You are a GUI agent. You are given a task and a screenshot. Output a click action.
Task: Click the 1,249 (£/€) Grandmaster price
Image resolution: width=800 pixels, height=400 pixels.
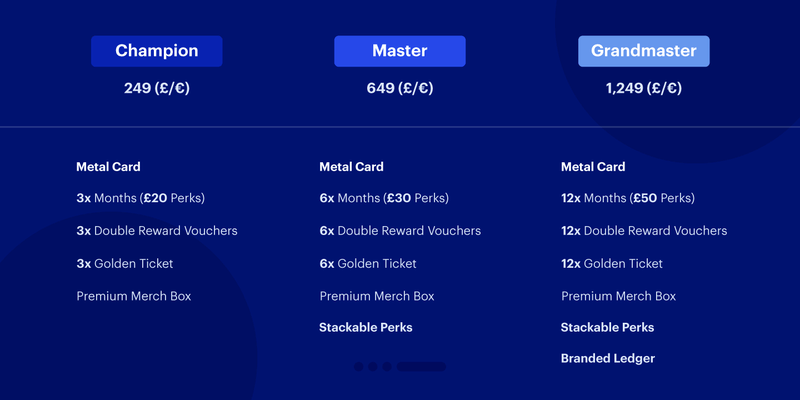pyautogui.click(x=644, y=88)
